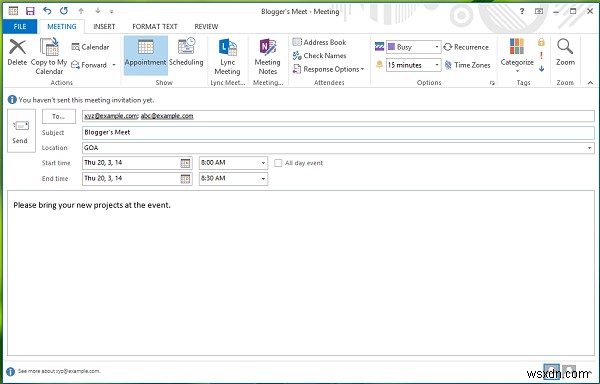Open the Scheduling view
Screen dimensions: 600x384
click(x=186, y=53)
